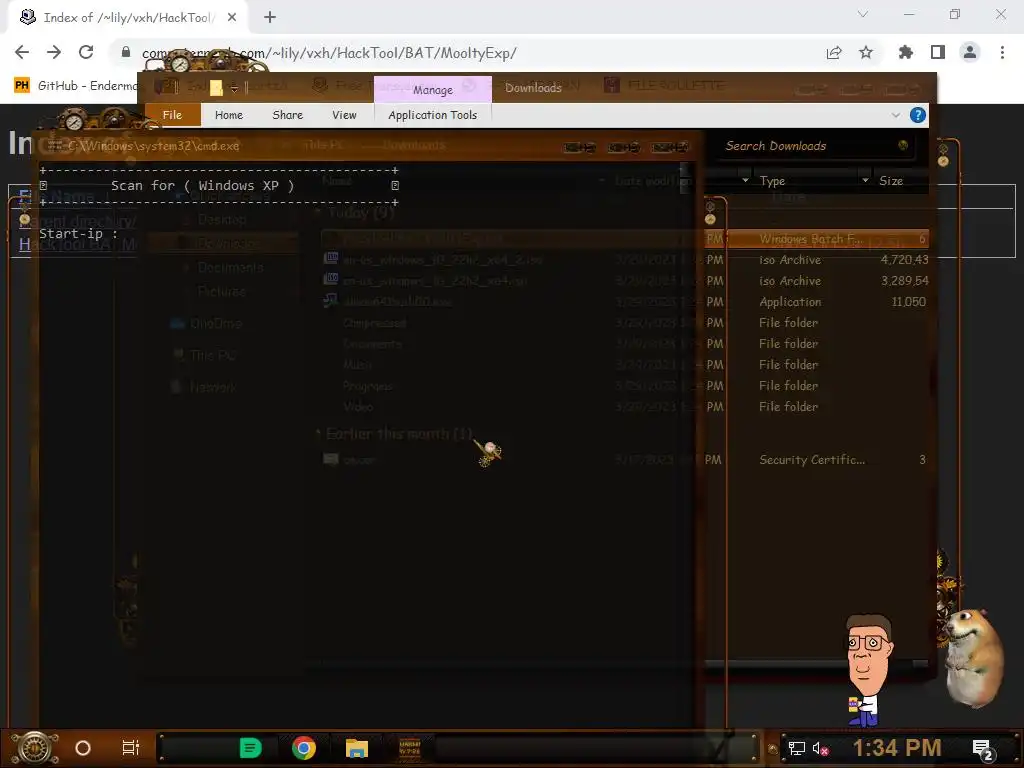Click the muted volume tray icon
The width and height of the screenshot is (1024, 768).
(820, 748)
